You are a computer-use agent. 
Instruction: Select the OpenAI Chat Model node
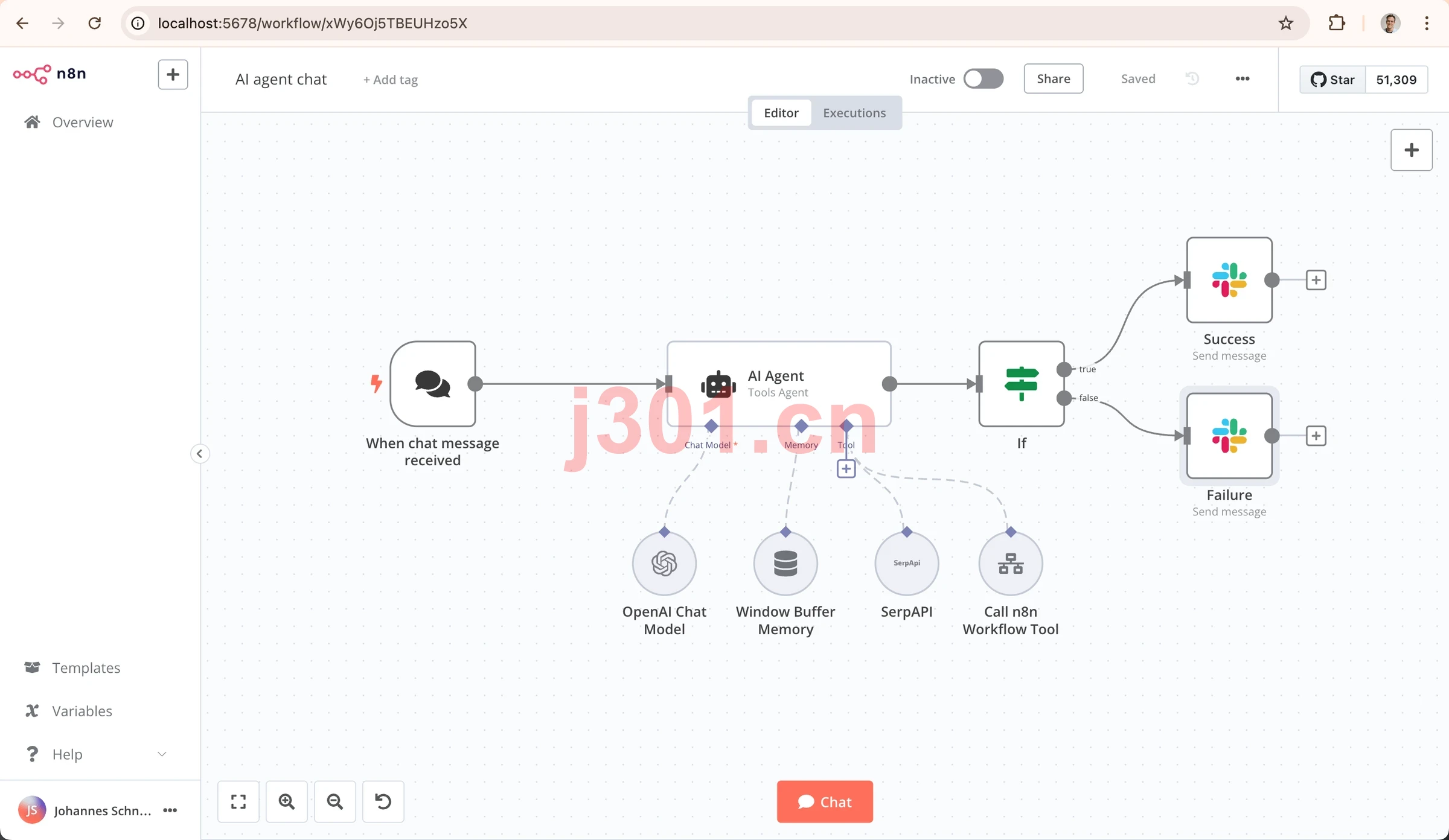(664, 564)
